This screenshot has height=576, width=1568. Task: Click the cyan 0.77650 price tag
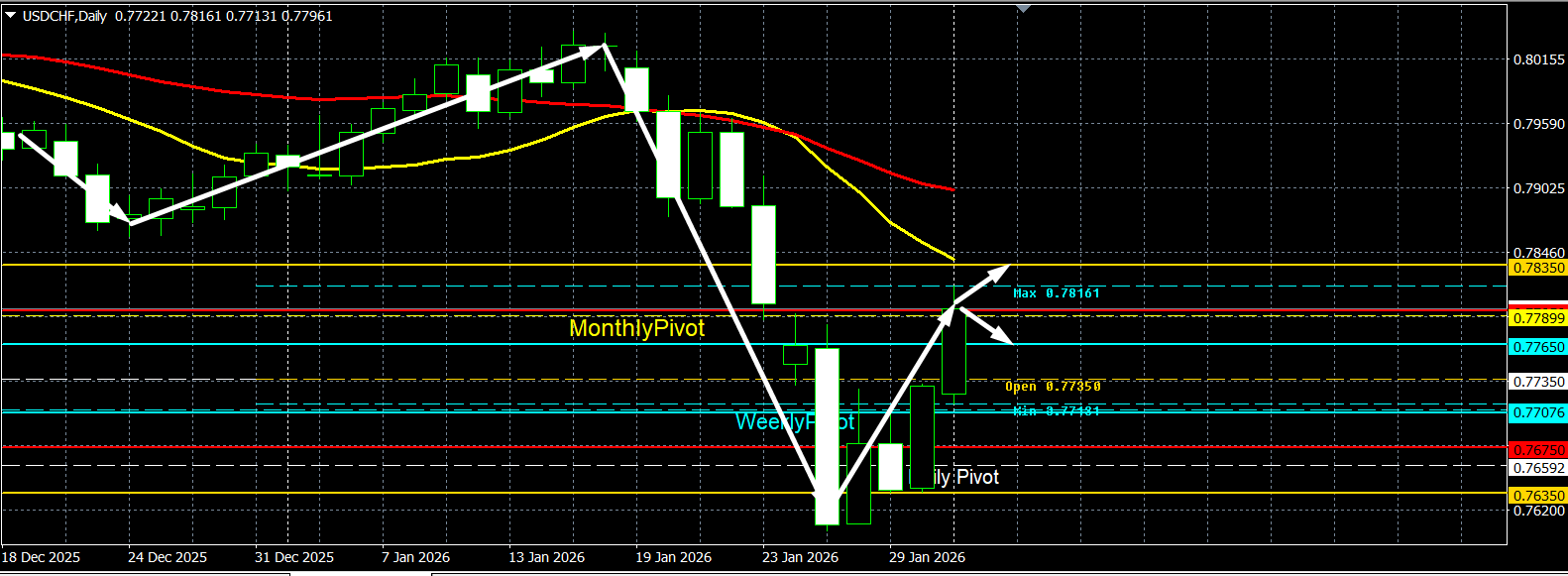coord(1537,347)
